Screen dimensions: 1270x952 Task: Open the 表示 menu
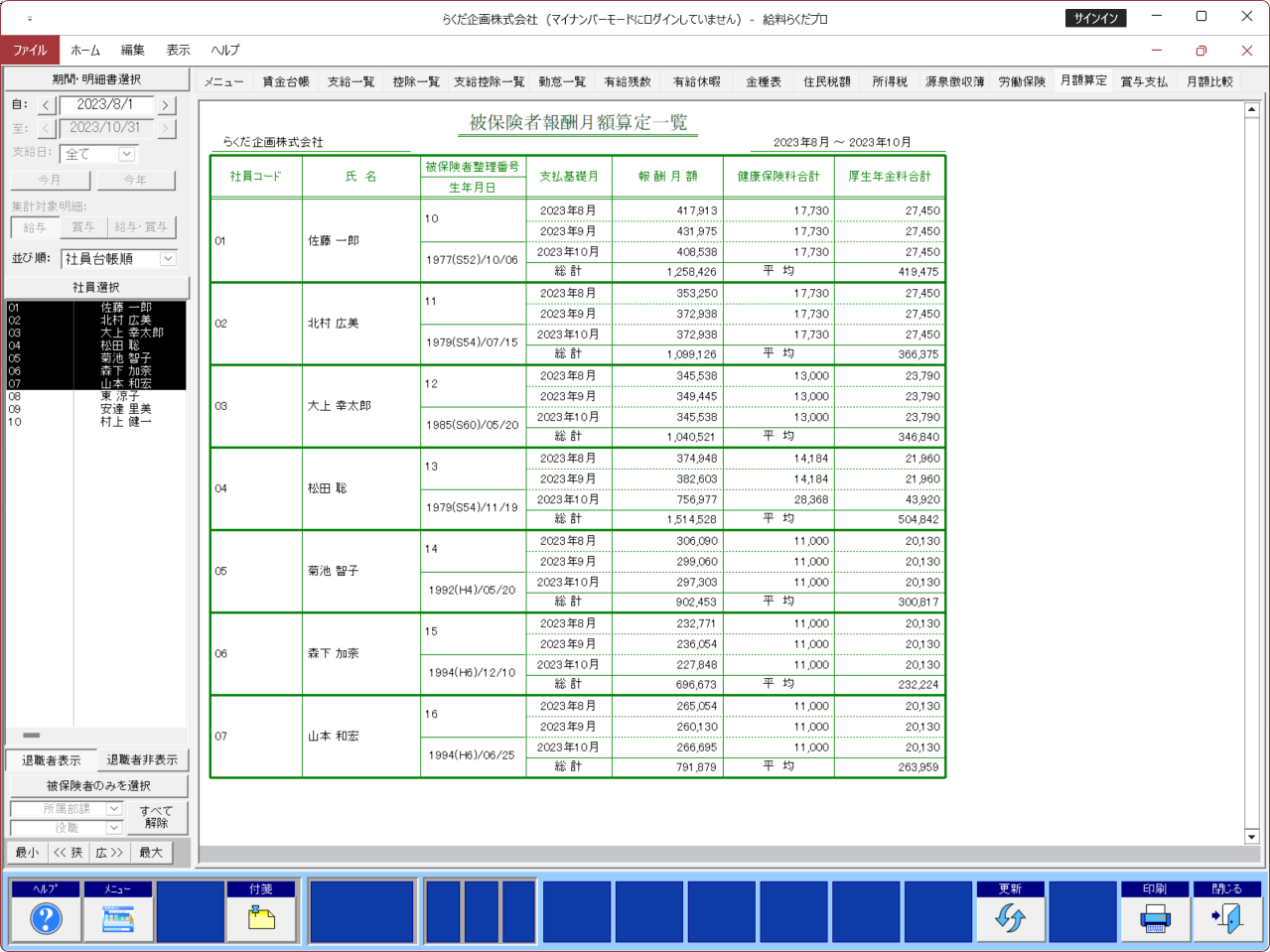[179, 50]
